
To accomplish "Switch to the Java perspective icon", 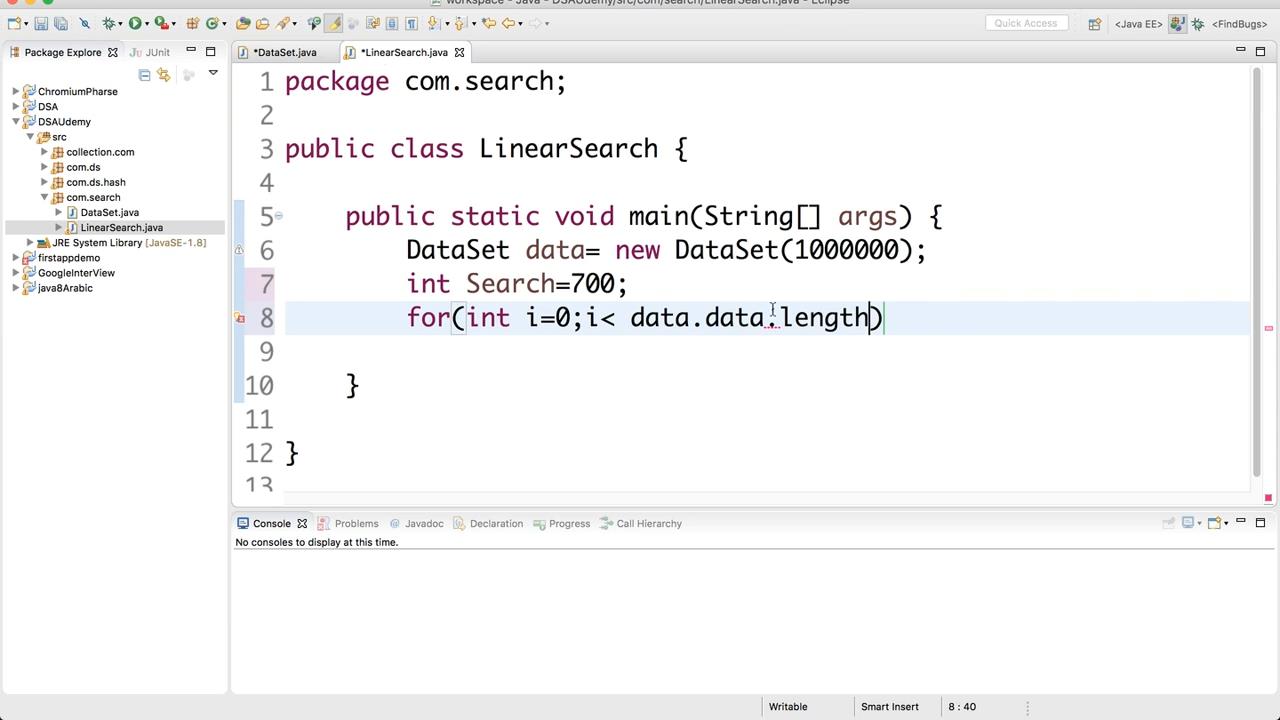I will click(x=1178, y=24).
